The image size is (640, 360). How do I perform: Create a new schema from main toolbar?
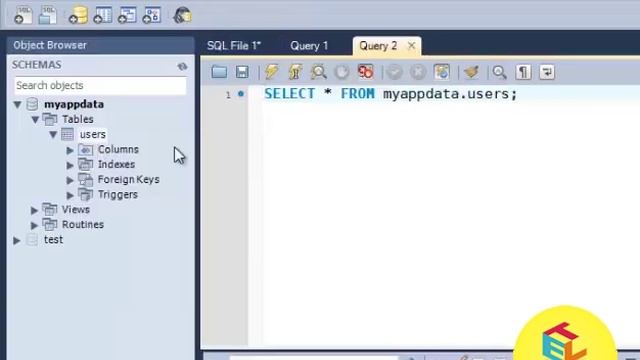tap(78, 15)
